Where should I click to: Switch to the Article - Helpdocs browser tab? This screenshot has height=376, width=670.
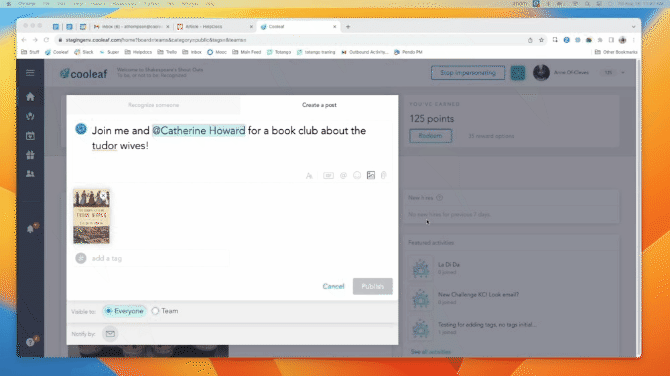pyautogui.click(x=215, y=26)
